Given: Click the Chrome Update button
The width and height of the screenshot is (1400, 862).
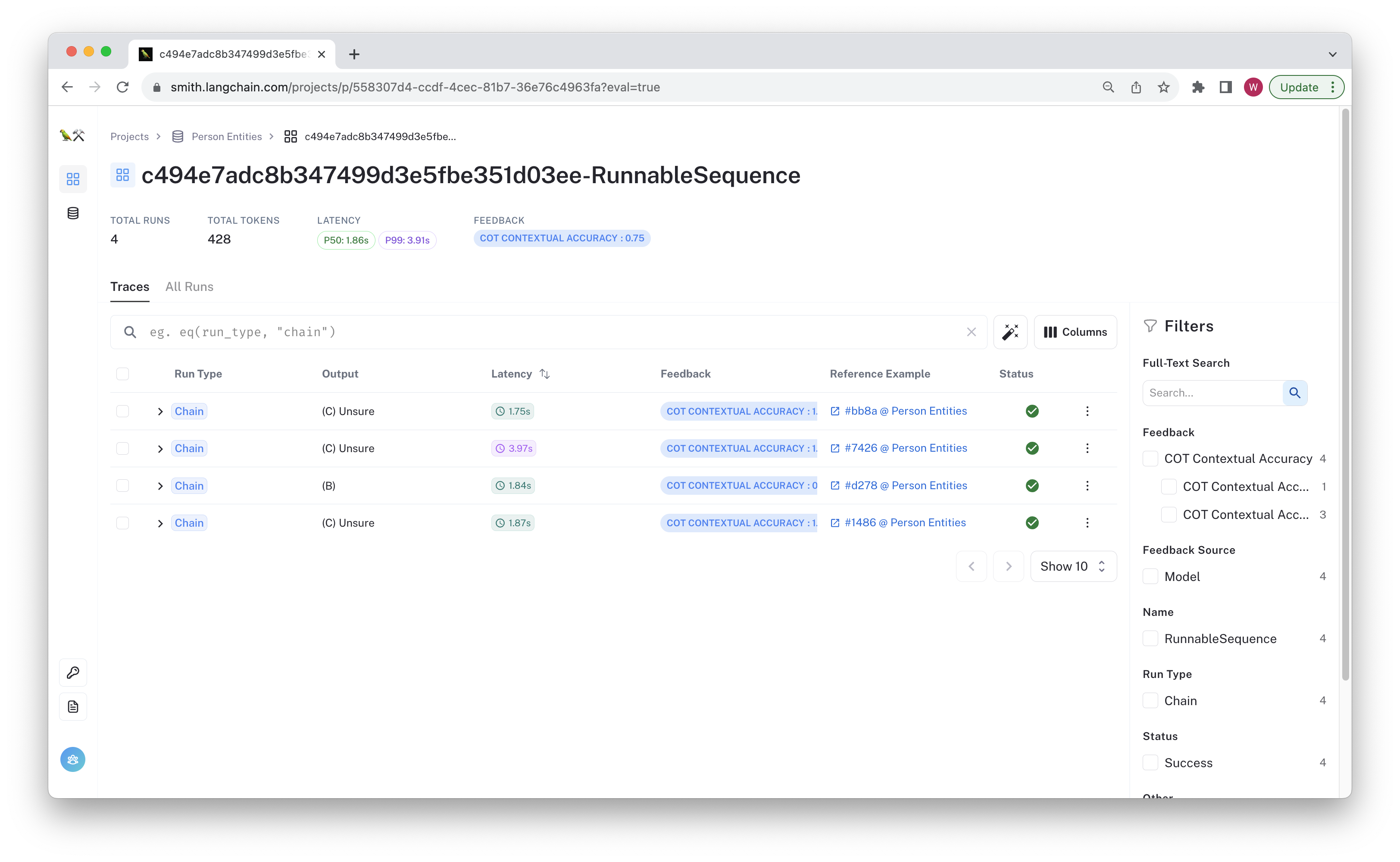Looking at the screenshot, I should [1299, 87].
